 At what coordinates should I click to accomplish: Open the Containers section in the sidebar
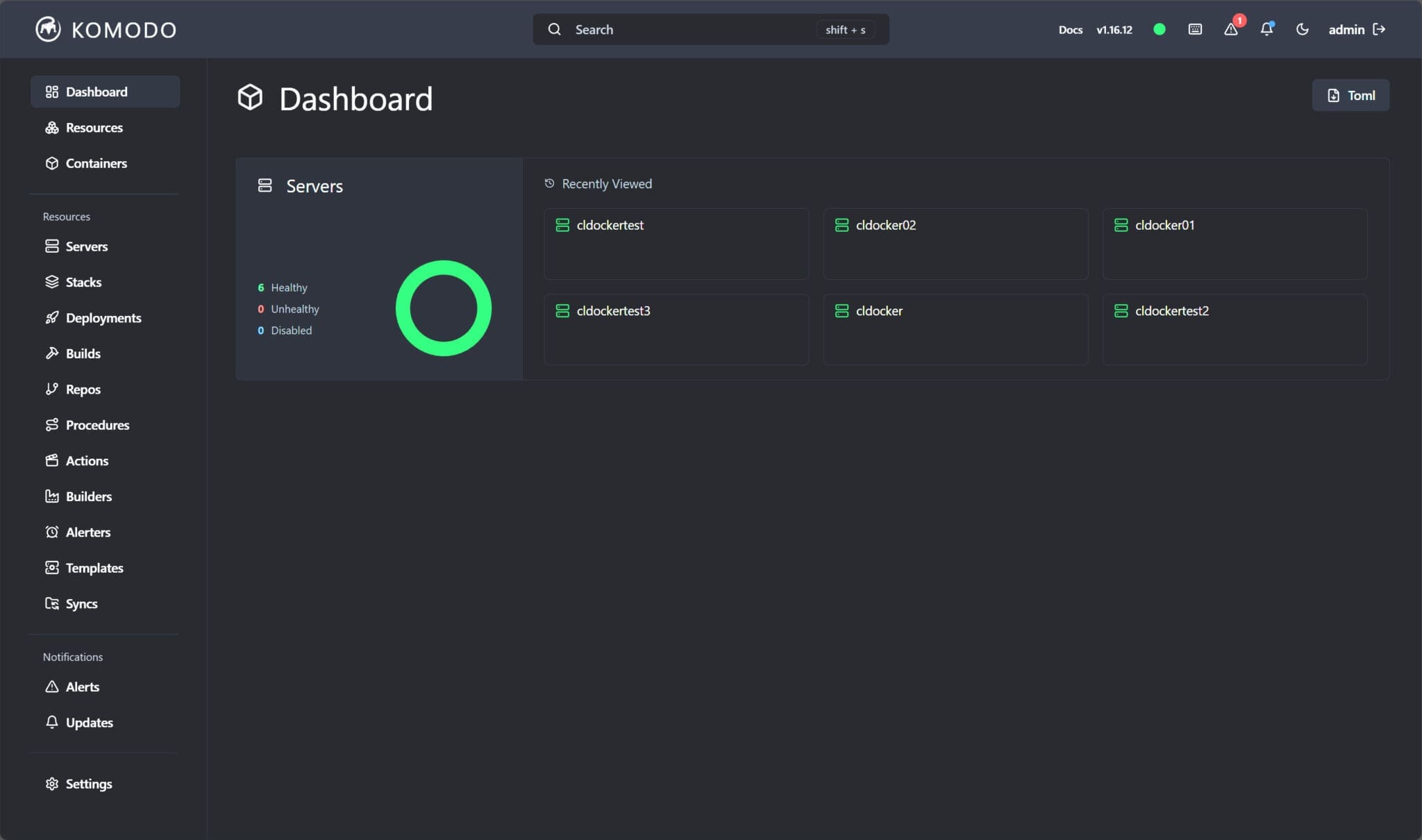click(x=96, y=163)
